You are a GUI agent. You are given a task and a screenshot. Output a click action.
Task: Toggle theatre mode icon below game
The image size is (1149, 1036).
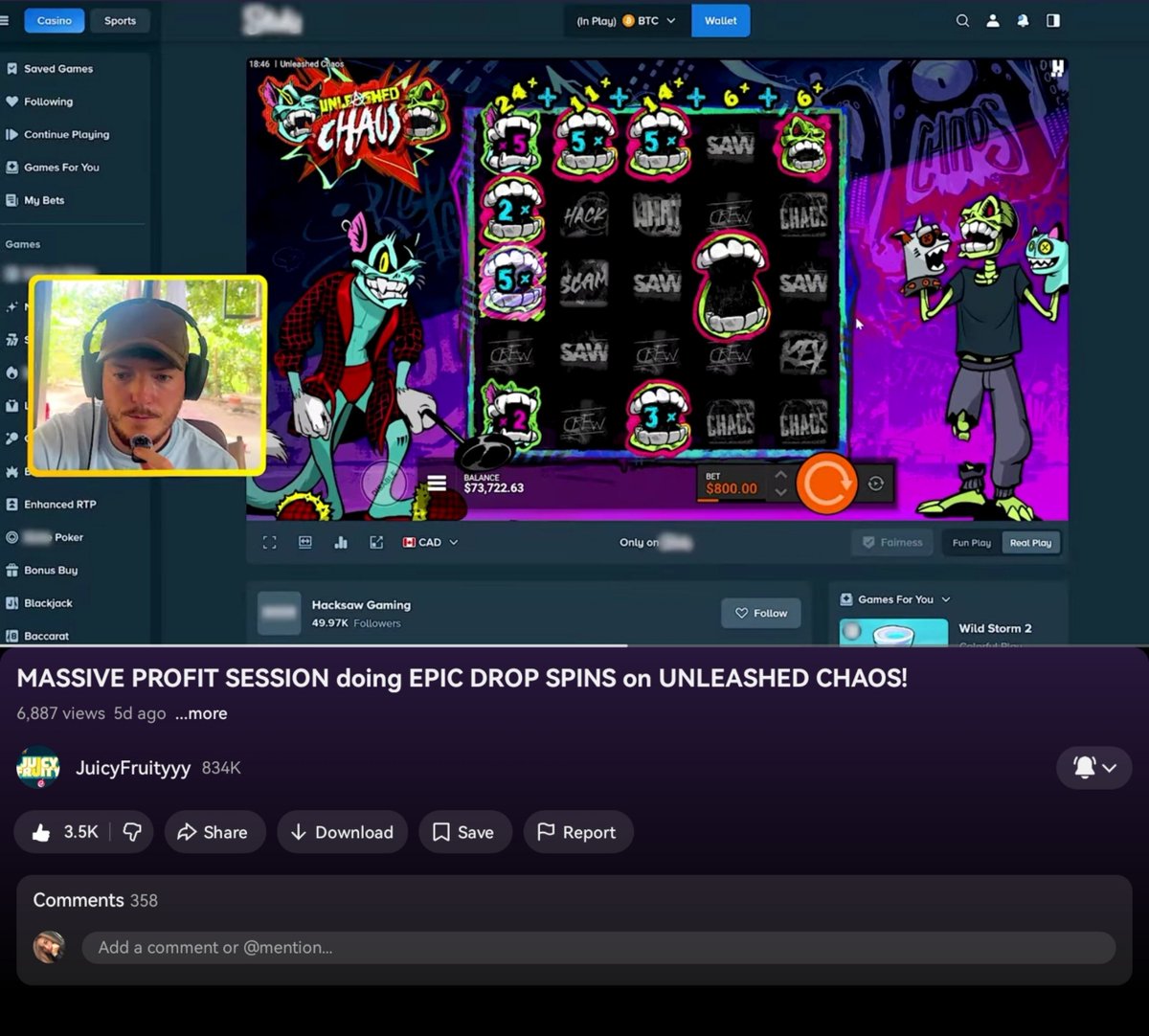[x=305, y=543]
